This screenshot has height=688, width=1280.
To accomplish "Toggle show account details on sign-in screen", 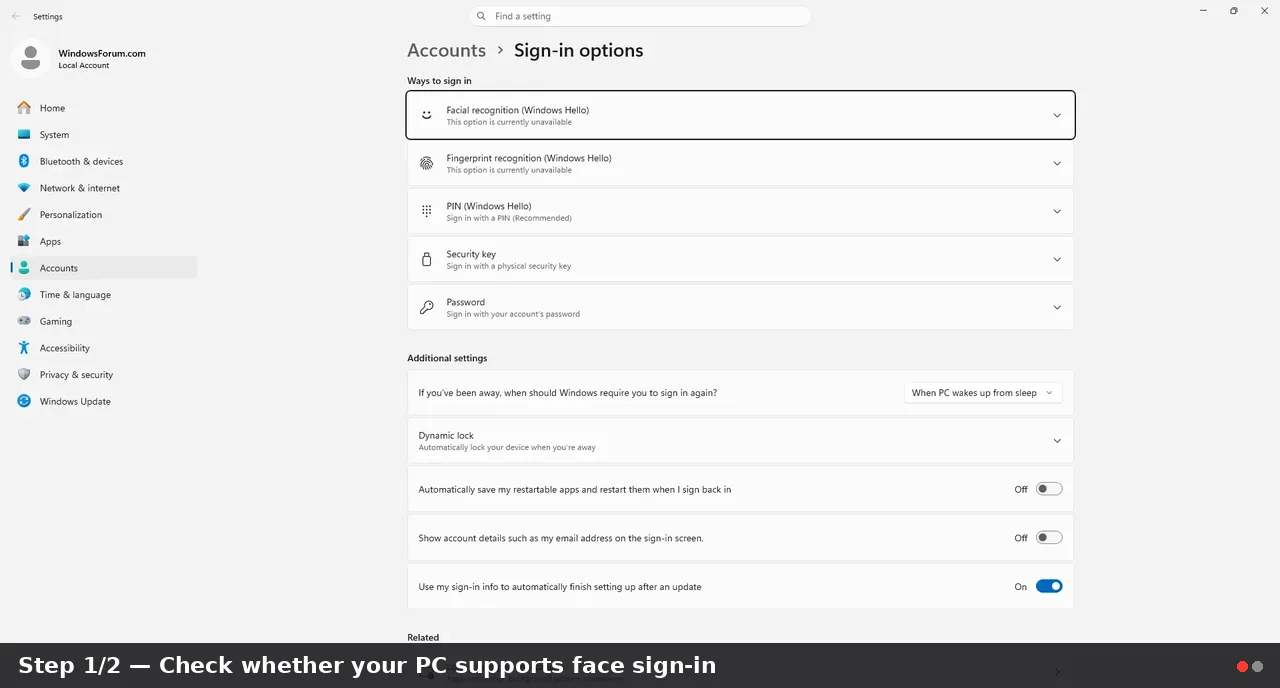I will (x=1049, y=538).
